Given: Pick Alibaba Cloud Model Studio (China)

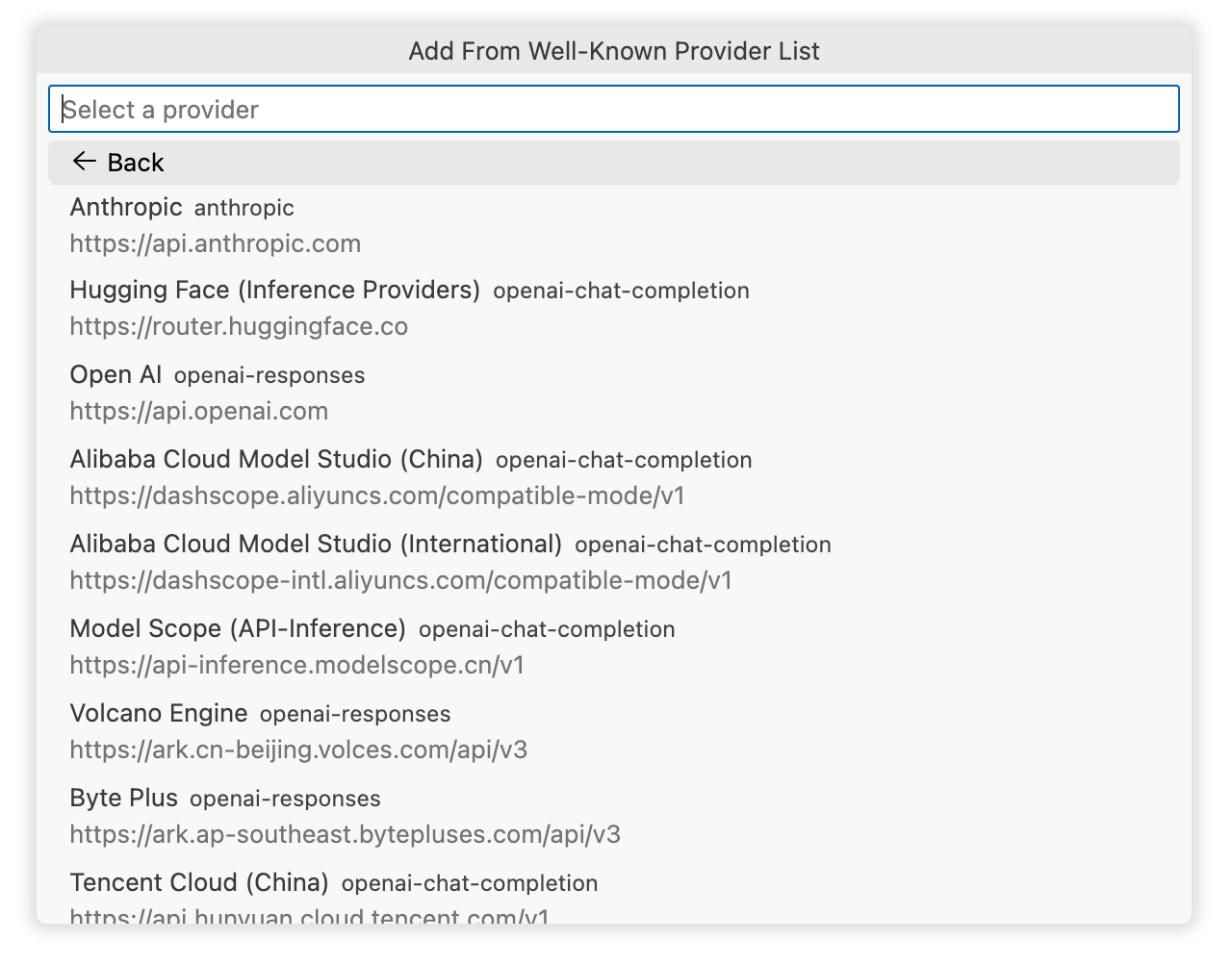Looking at the screenshot, I should click(614, 478).
